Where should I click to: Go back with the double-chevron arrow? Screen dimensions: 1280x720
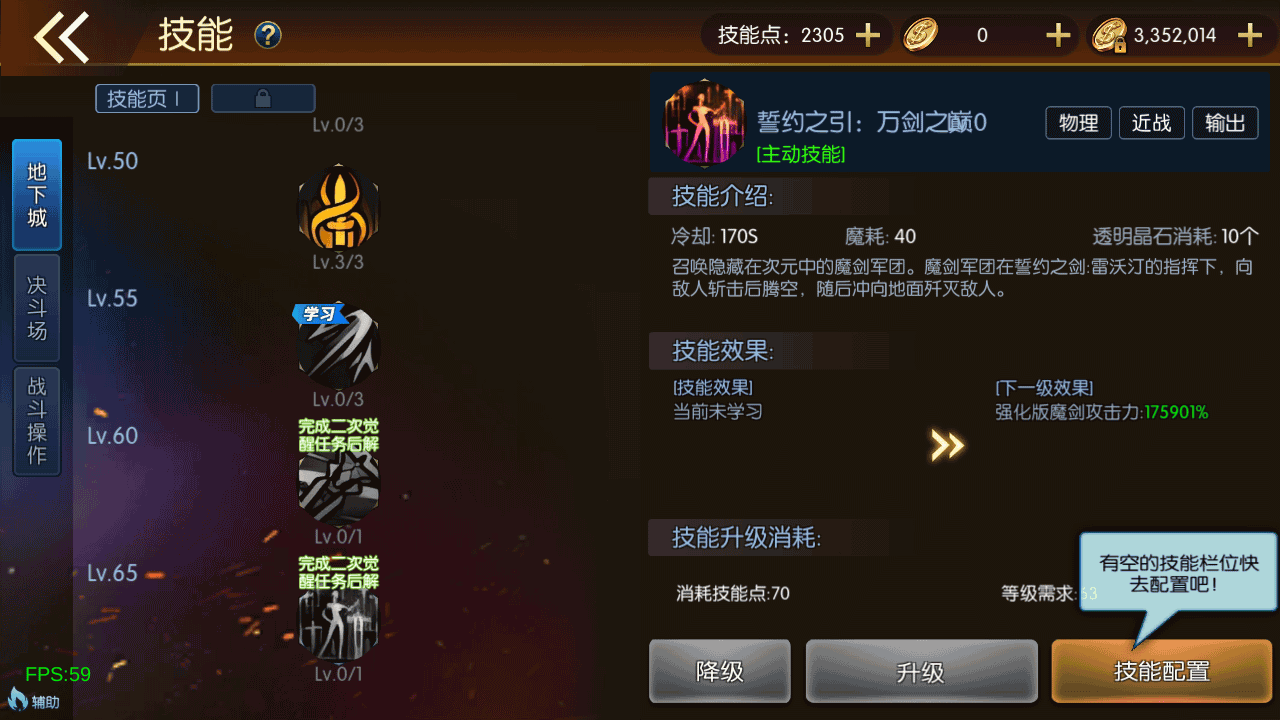point(62,37)
